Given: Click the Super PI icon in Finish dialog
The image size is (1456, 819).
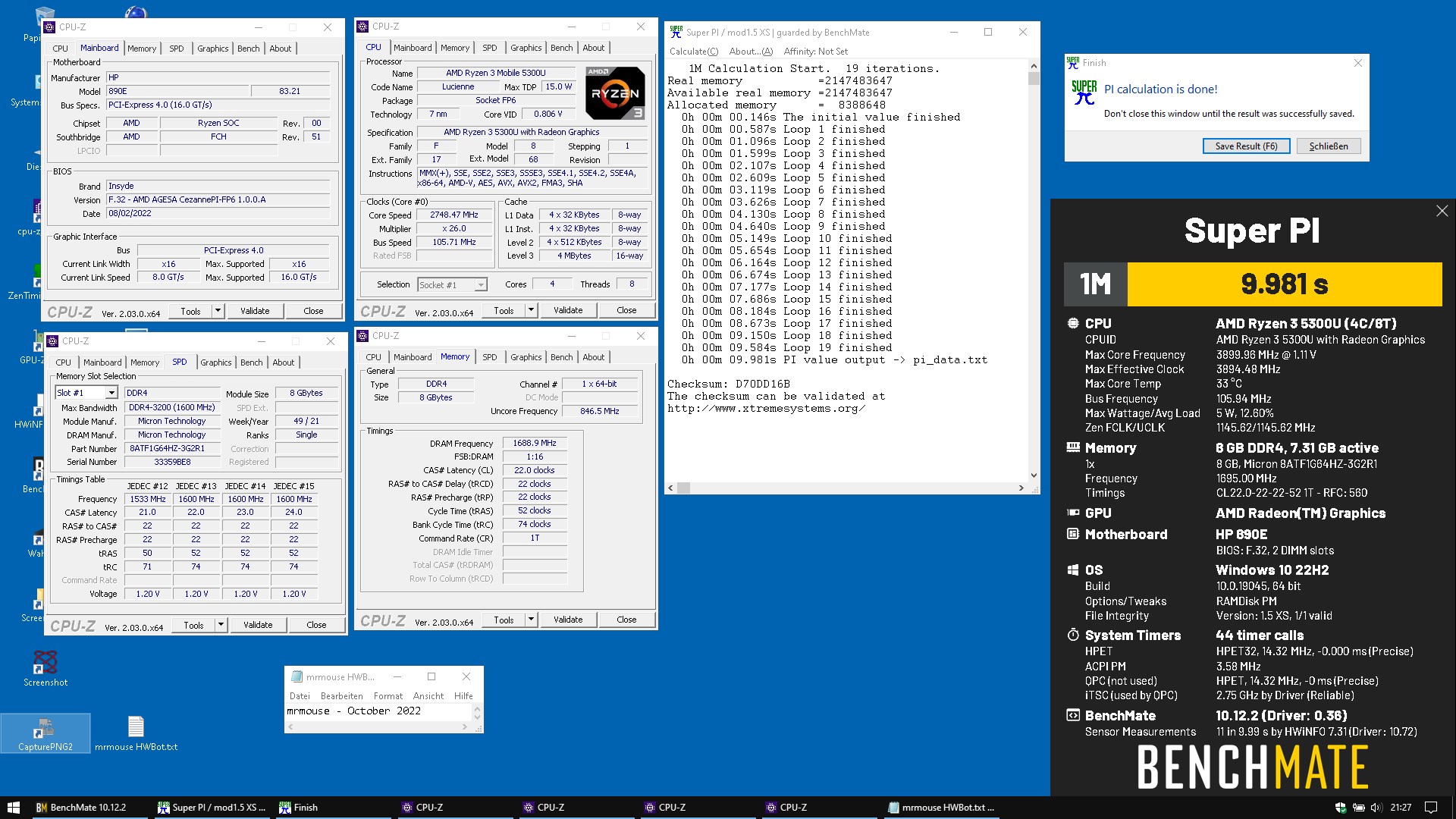Looking at the screenshot, I should (x=1084, y=93).
